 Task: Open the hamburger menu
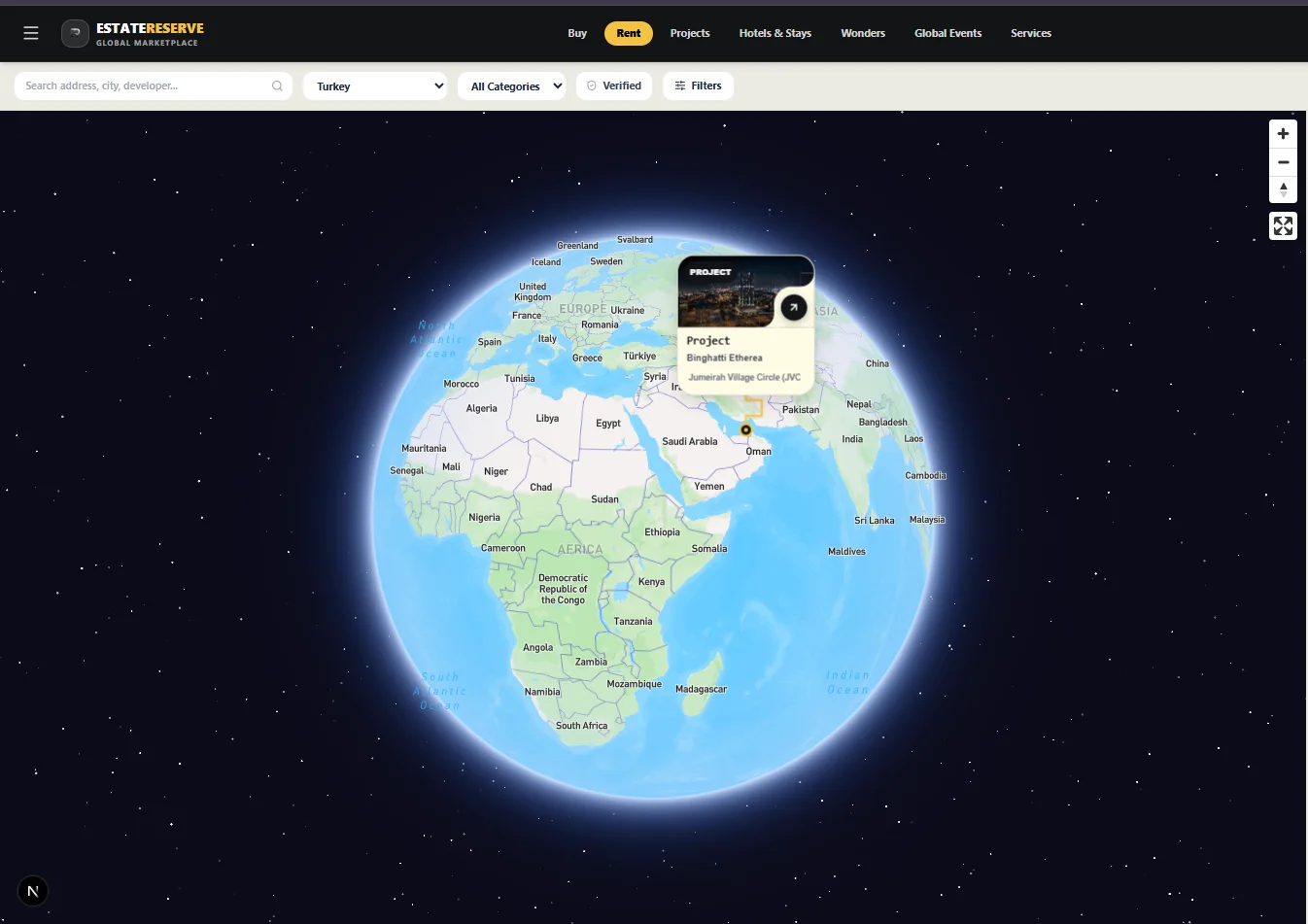click(31, 33)
